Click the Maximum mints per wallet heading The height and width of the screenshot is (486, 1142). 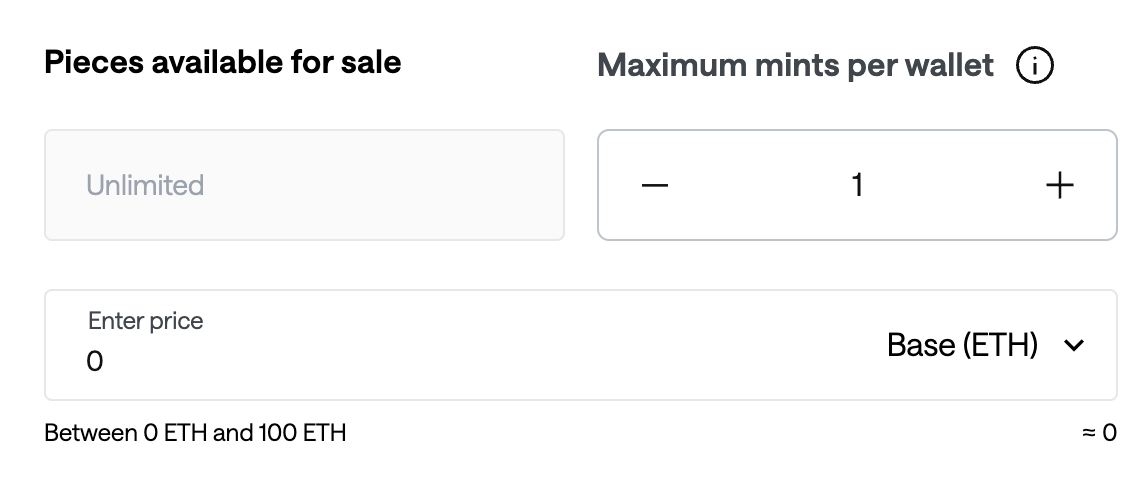click(795, 67)
